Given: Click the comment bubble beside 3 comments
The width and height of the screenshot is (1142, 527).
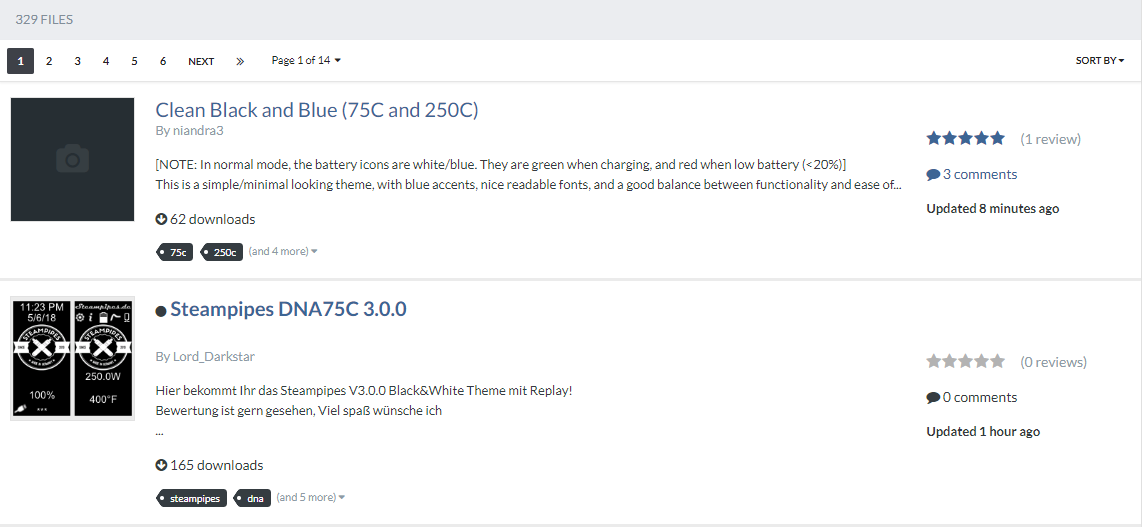Looking at the screenshot, I should click(933, 175).
